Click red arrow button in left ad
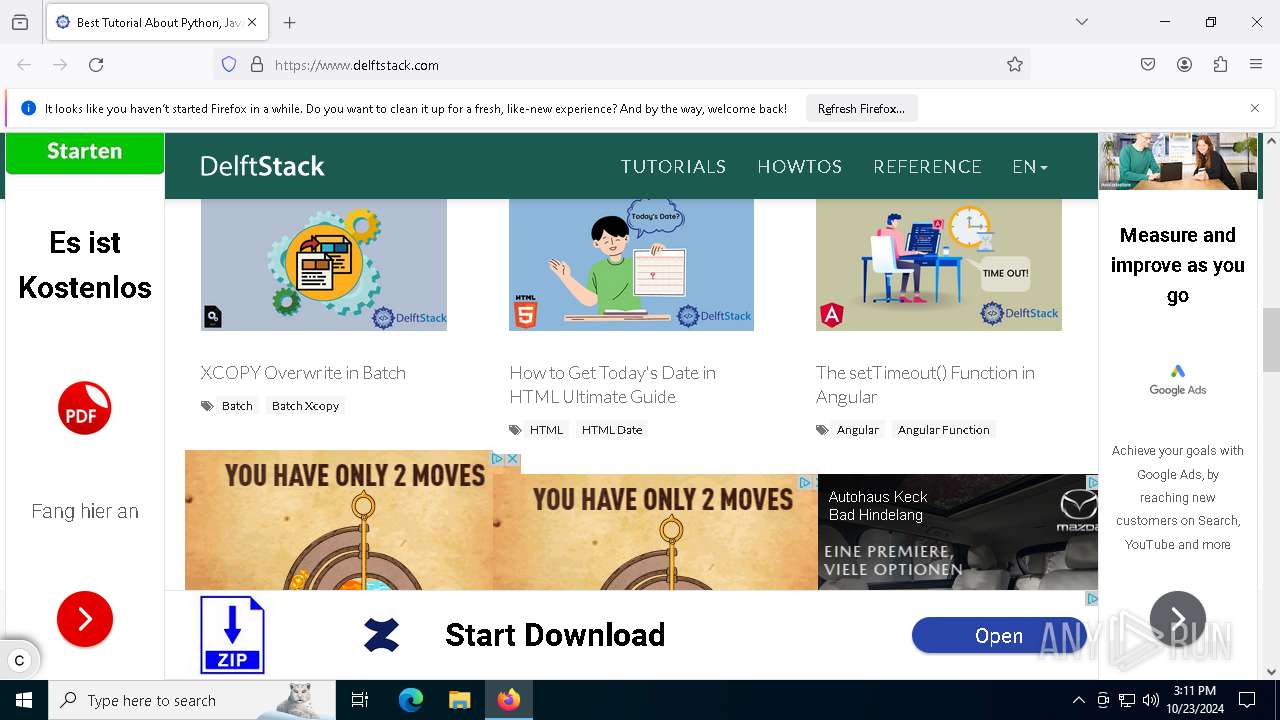The width and height of the screenshot is (1280, 720). point(85,619)
